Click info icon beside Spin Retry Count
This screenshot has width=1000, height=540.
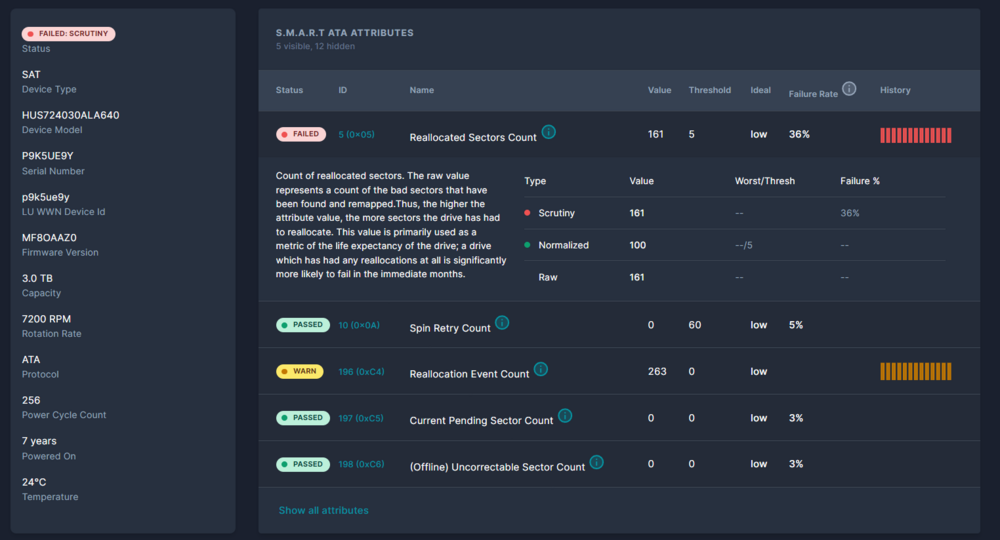502,323
